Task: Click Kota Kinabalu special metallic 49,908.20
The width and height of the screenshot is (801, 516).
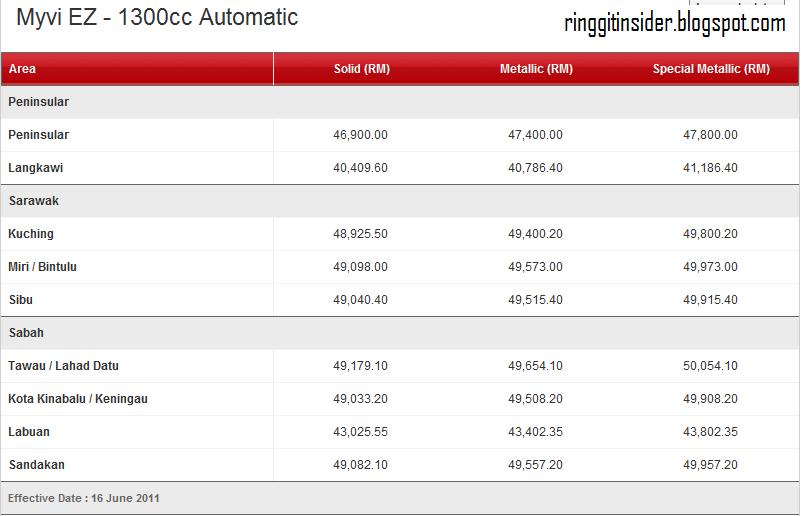Action: point(710,399)
